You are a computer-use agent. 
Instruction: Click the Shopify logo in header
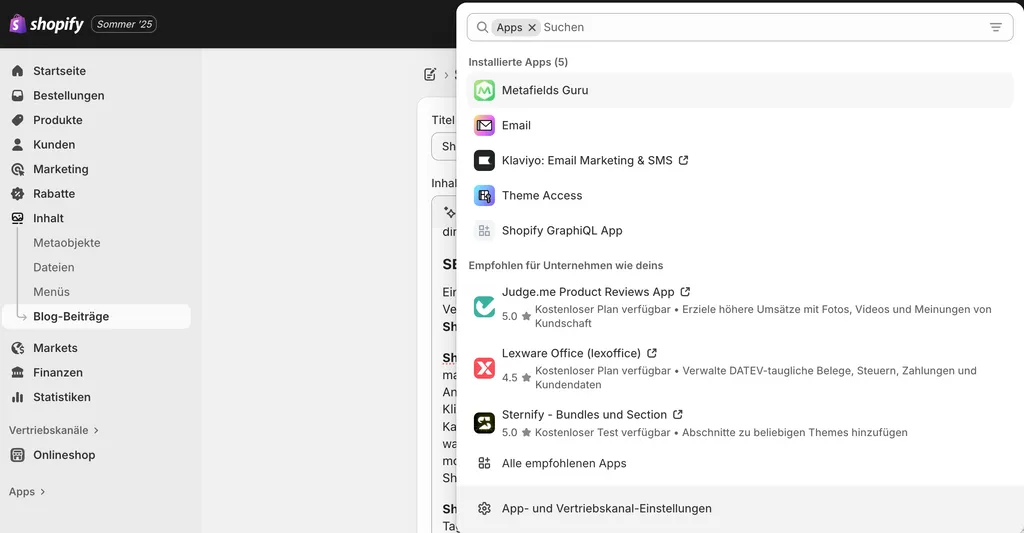pyautogui.click(x=47, y=24)
